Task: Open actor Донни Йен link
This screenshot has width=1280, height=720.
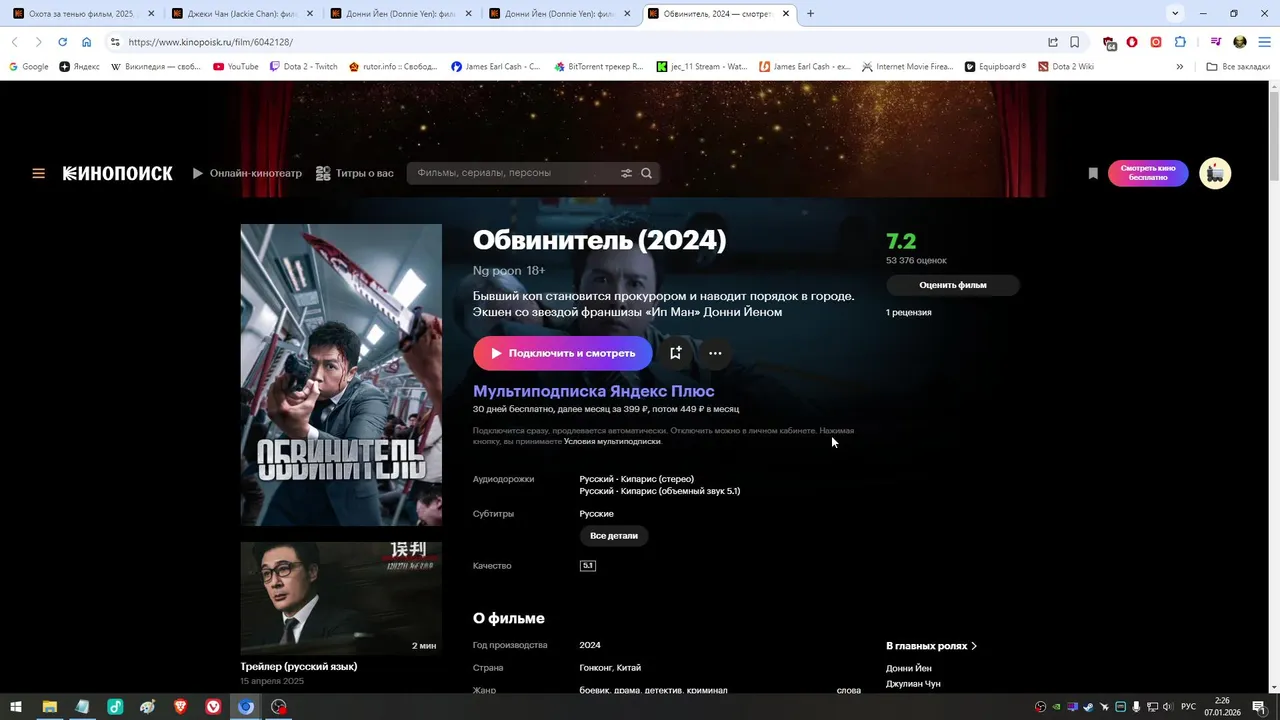Action: 909,668
